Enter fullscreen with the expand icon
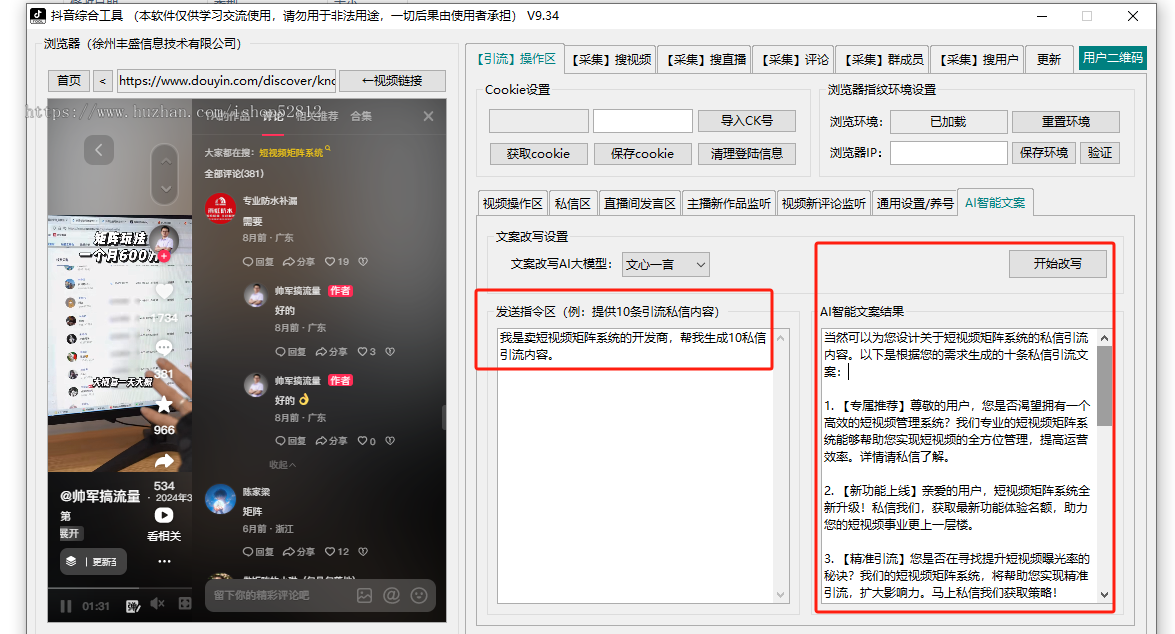The width and height of the screenshot is (1175, 634). 184,604
